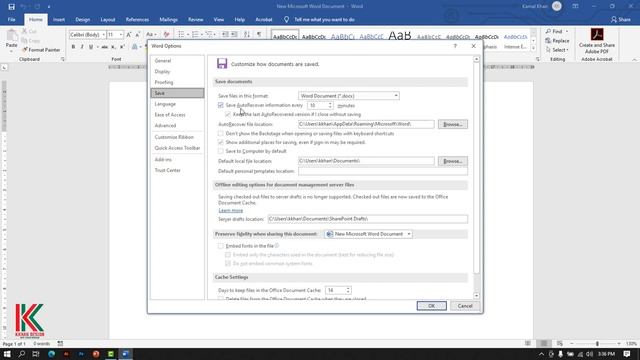Click the Decrease Indent icon
640x360 pixels.
pos(225,35)
